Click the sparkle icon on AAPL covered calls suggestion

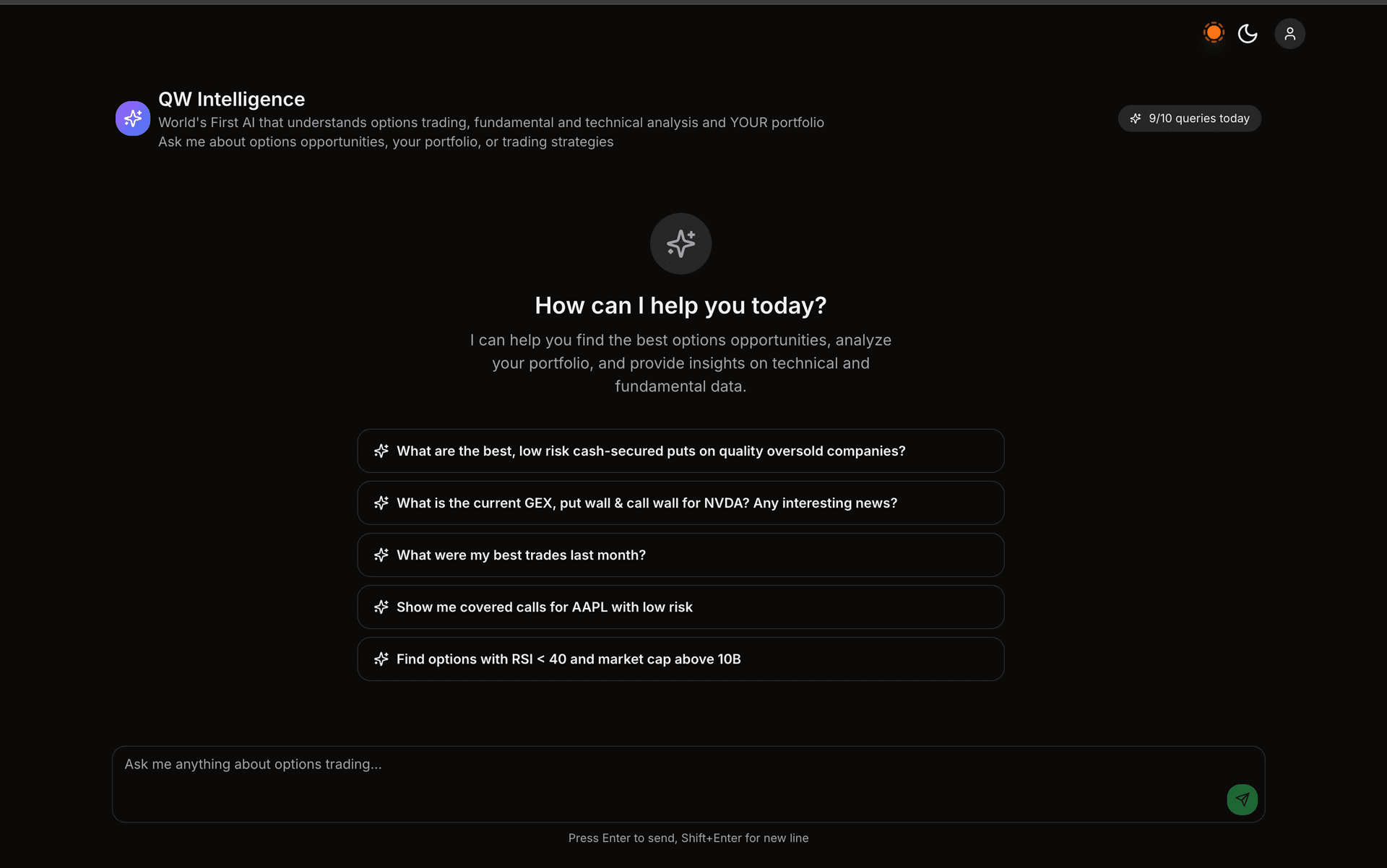point(381,607)
